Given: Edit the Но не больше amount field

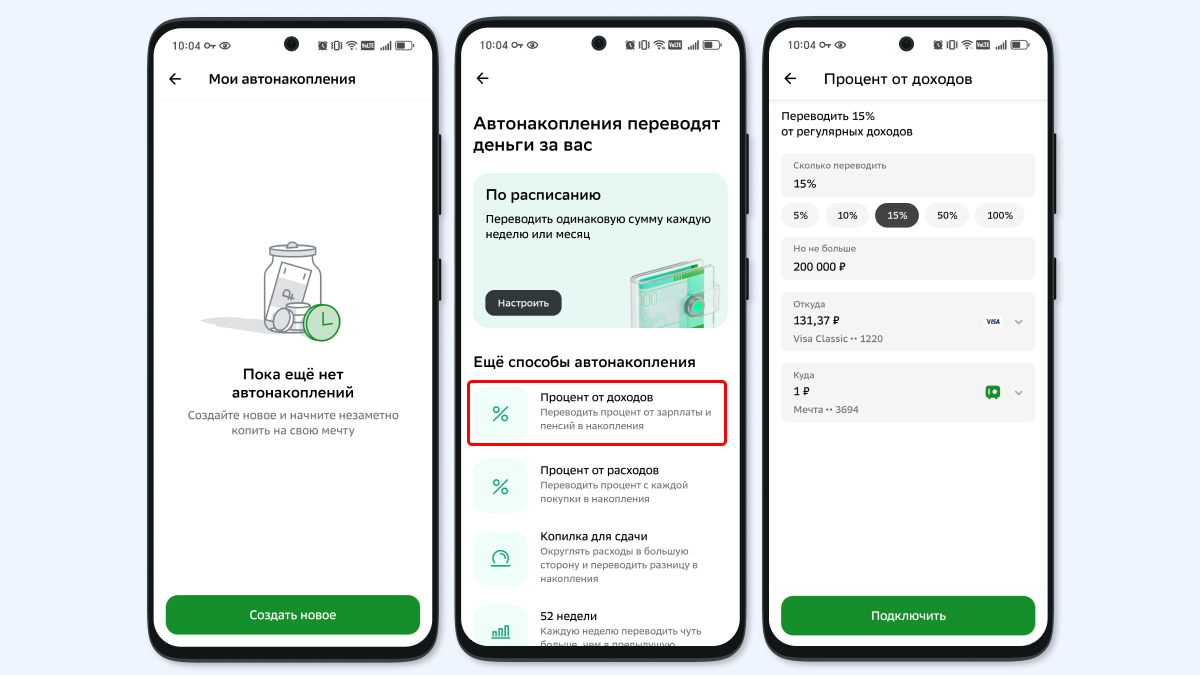Looking at the screenshot, I should pos(908,259).
